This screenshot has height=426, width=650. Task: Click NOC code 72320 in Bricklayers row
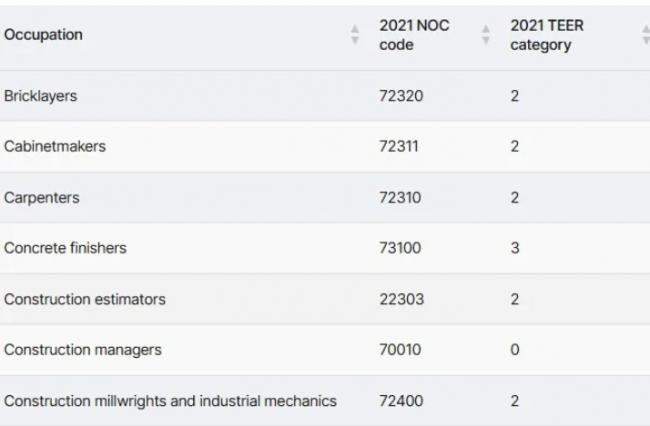pyautogui.click(x=400, y=97)
